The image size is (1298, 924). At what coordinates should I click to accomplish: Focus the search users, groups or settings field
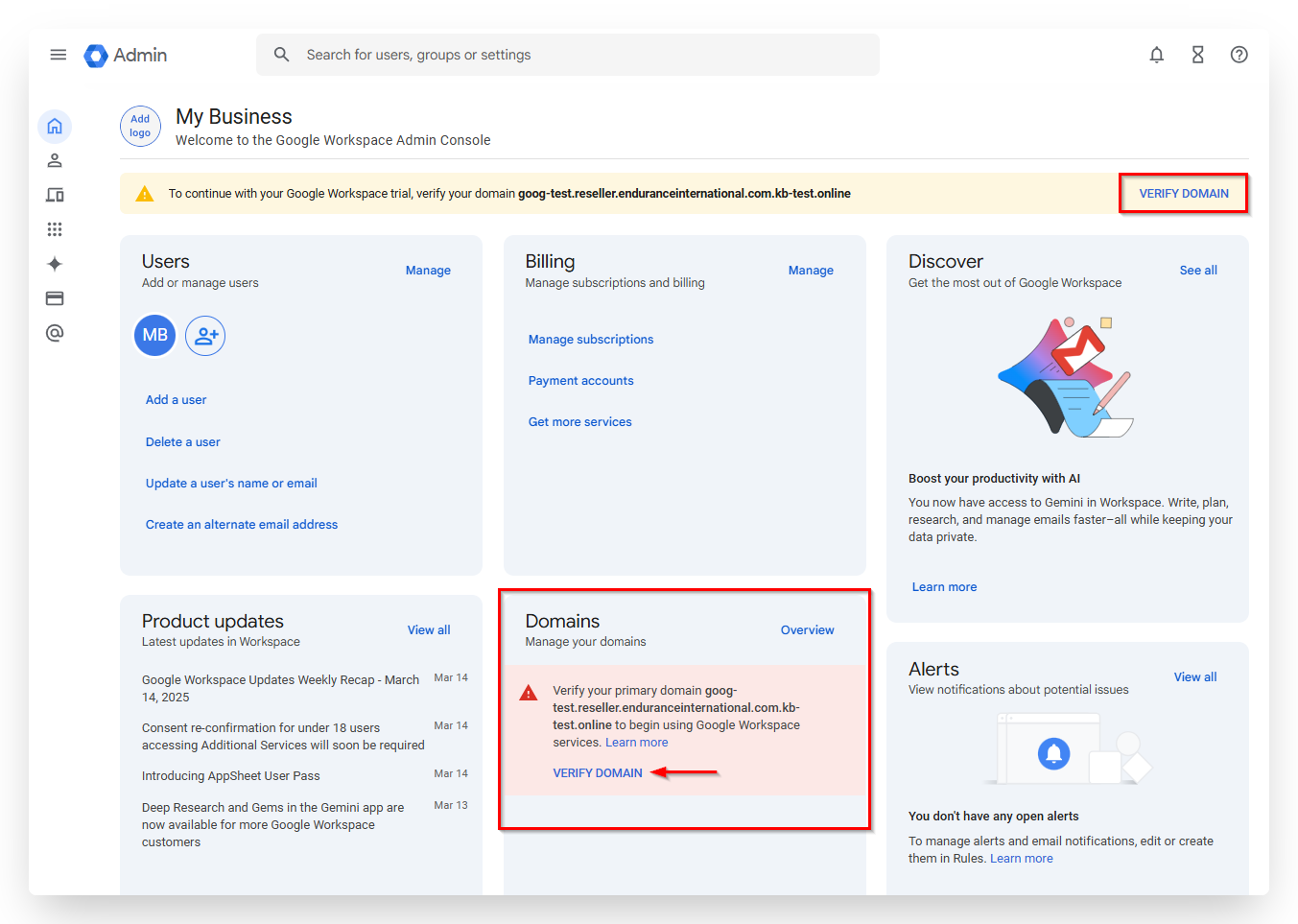[568, 55]
